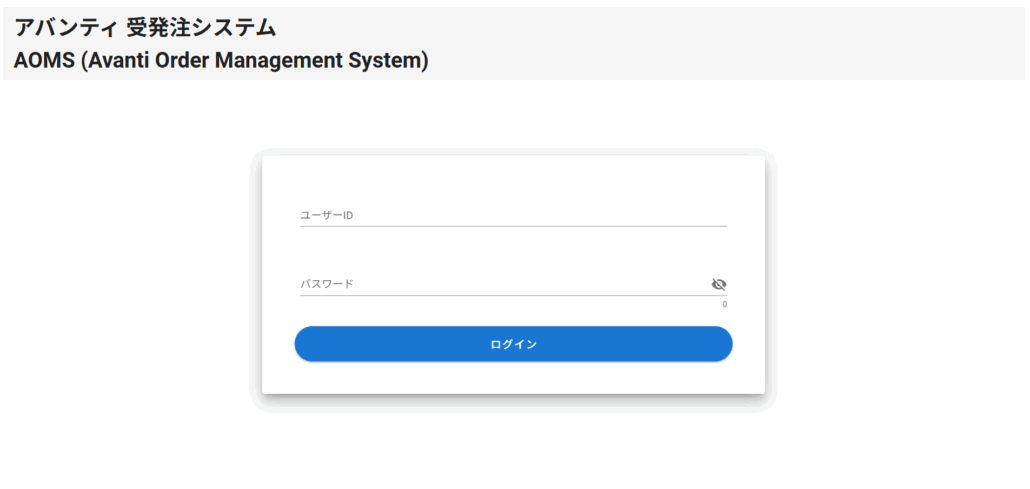
Task: Toggle password visibility with the eye icon
Action: (x=718, y=284)
